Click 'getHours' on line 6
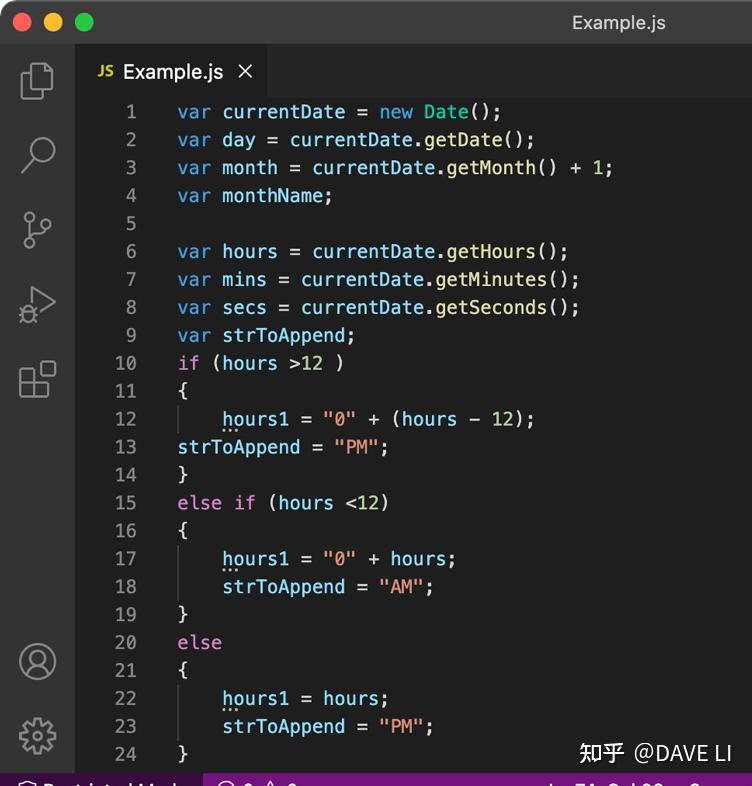752x786 pixels. [x=491, y=251]
